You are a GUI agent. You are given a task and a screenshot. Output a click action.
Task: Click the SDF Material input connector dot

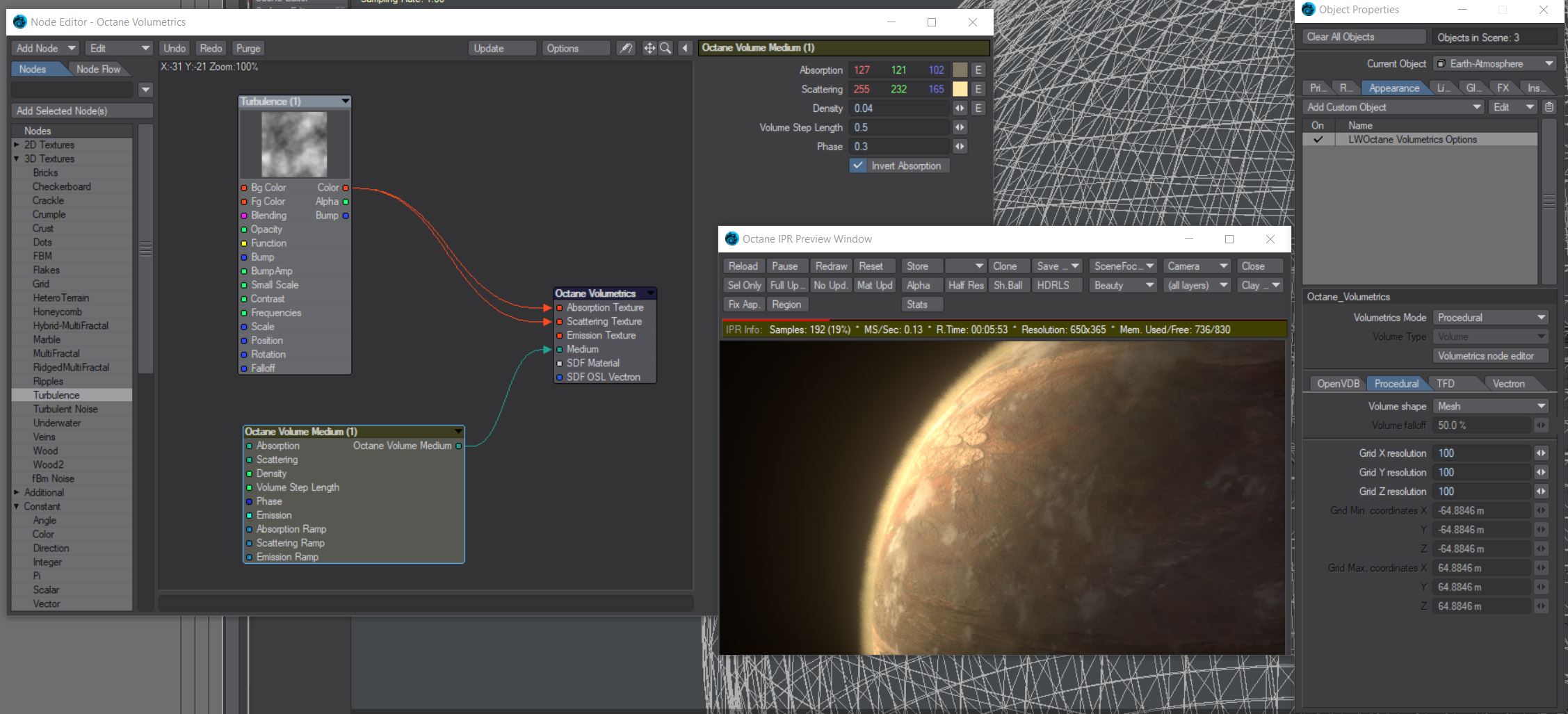559,364
